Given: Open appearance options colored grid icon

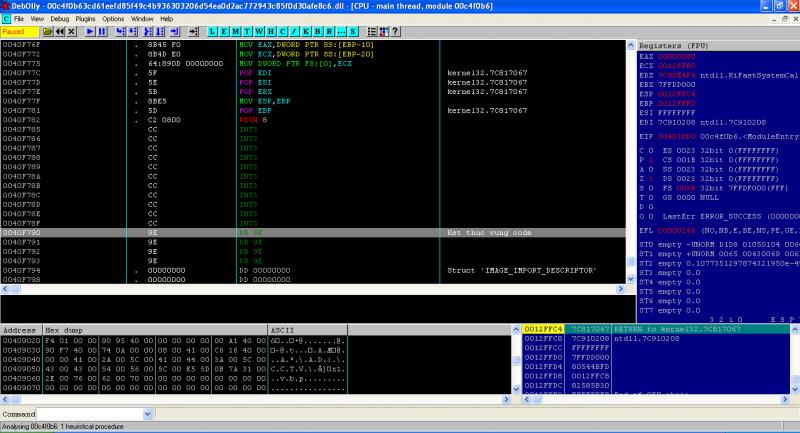Looking at the screenshot, I should [x=384, y=32].
